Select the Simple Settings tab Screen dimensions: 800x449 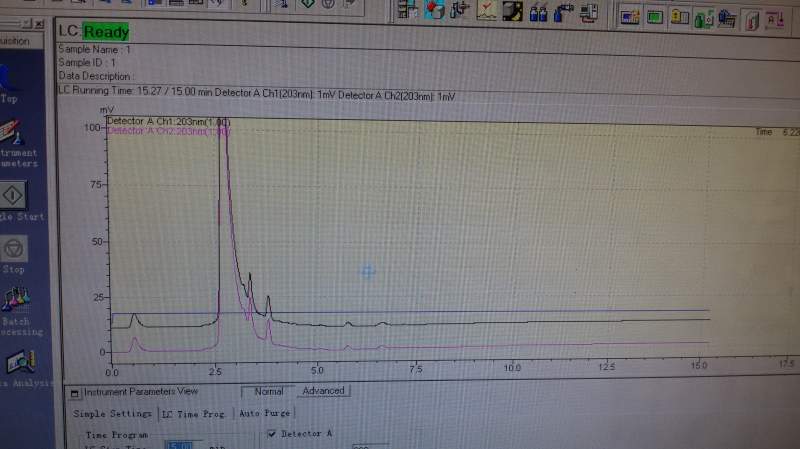(x=112, y=414)
